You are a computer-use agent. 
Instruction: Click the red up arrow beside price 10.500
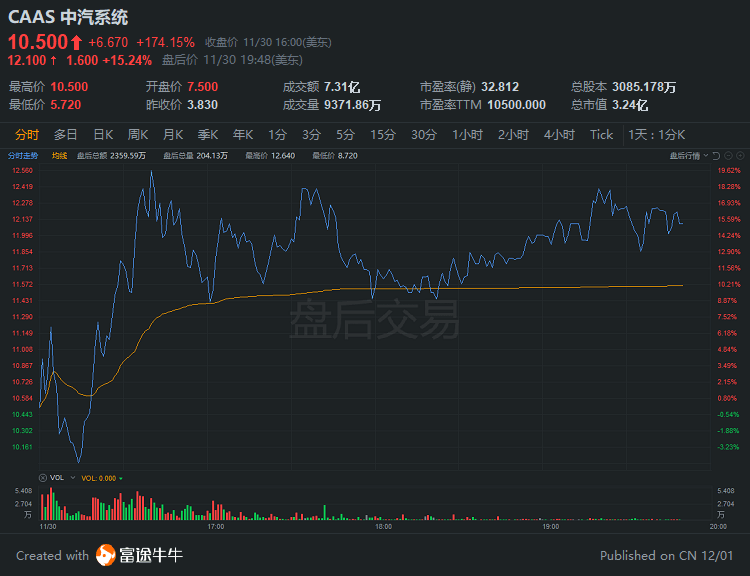(x=77, y=42)
